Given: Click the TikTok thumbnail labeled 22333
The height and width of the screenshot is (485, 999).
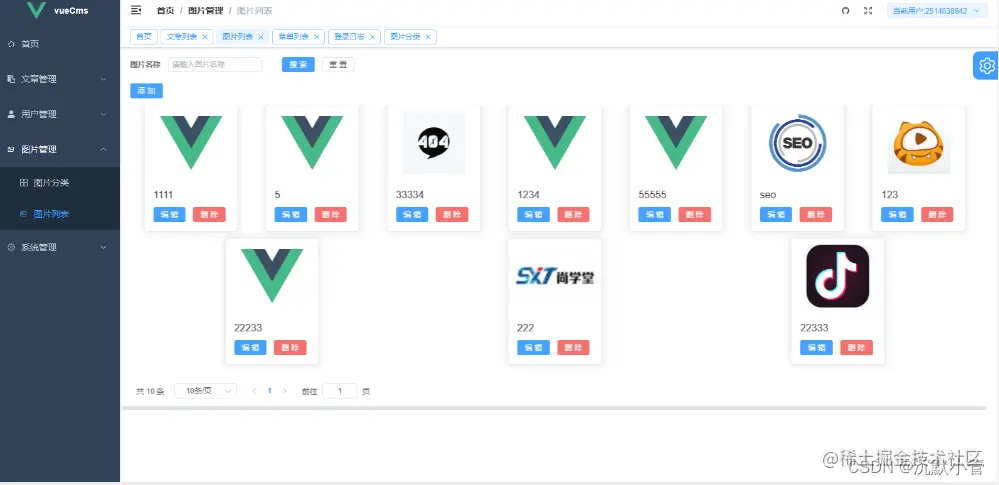Looking at the screenshot, I should 837,276.
